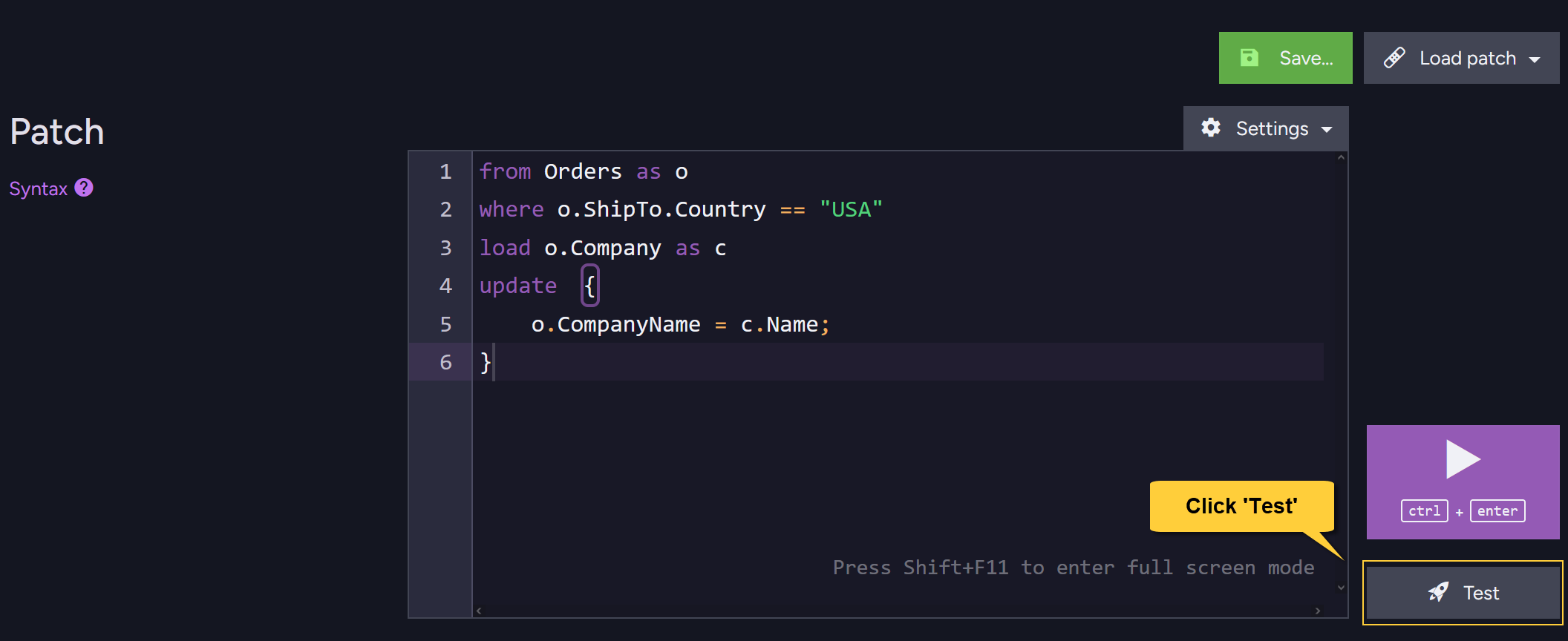1568x641 pixels.
Task: Open the Settings dropdown
Action: pyautogui.click(x=1266, y=128)
